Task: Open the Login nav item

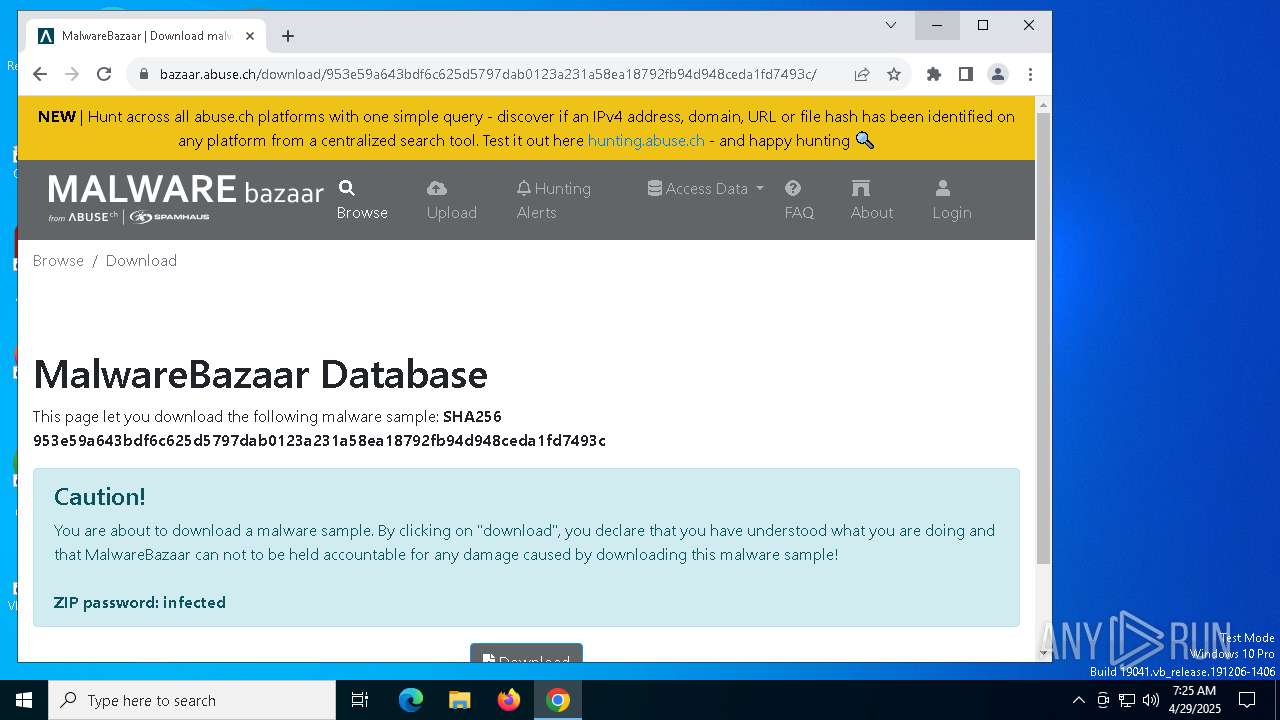Action: click(x=952, y=200)
